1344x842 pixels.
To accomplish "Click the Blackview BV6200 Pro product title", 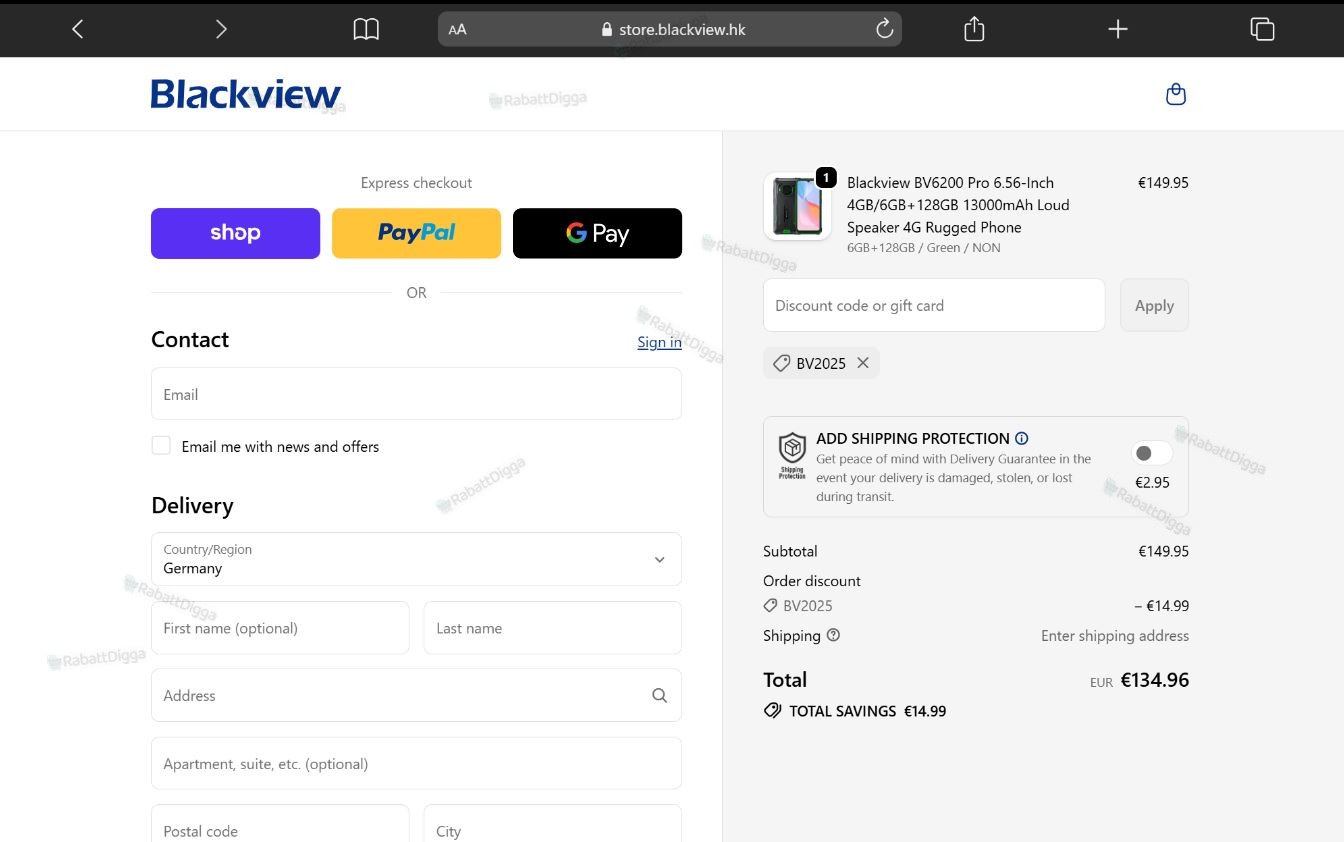I will (x=958, y=205).
